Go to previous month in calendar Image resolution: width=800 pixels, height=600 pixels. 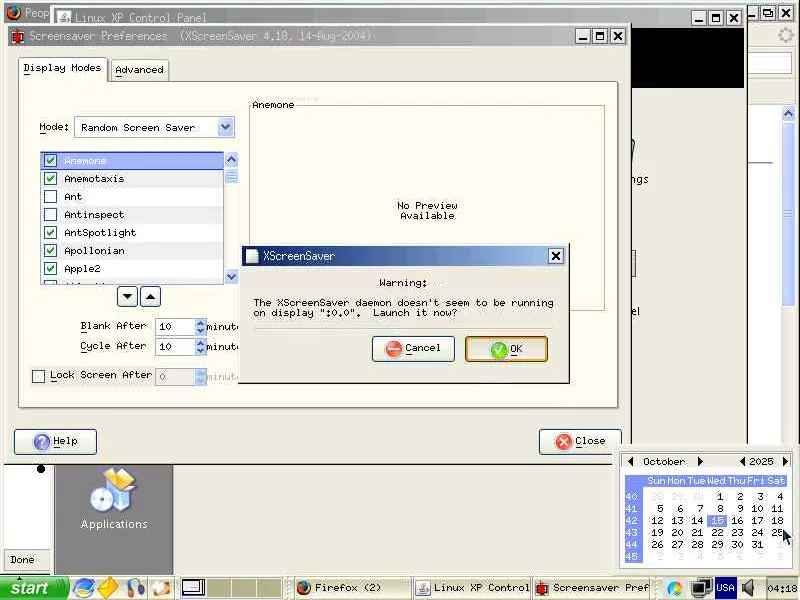[x=631, y=461]
